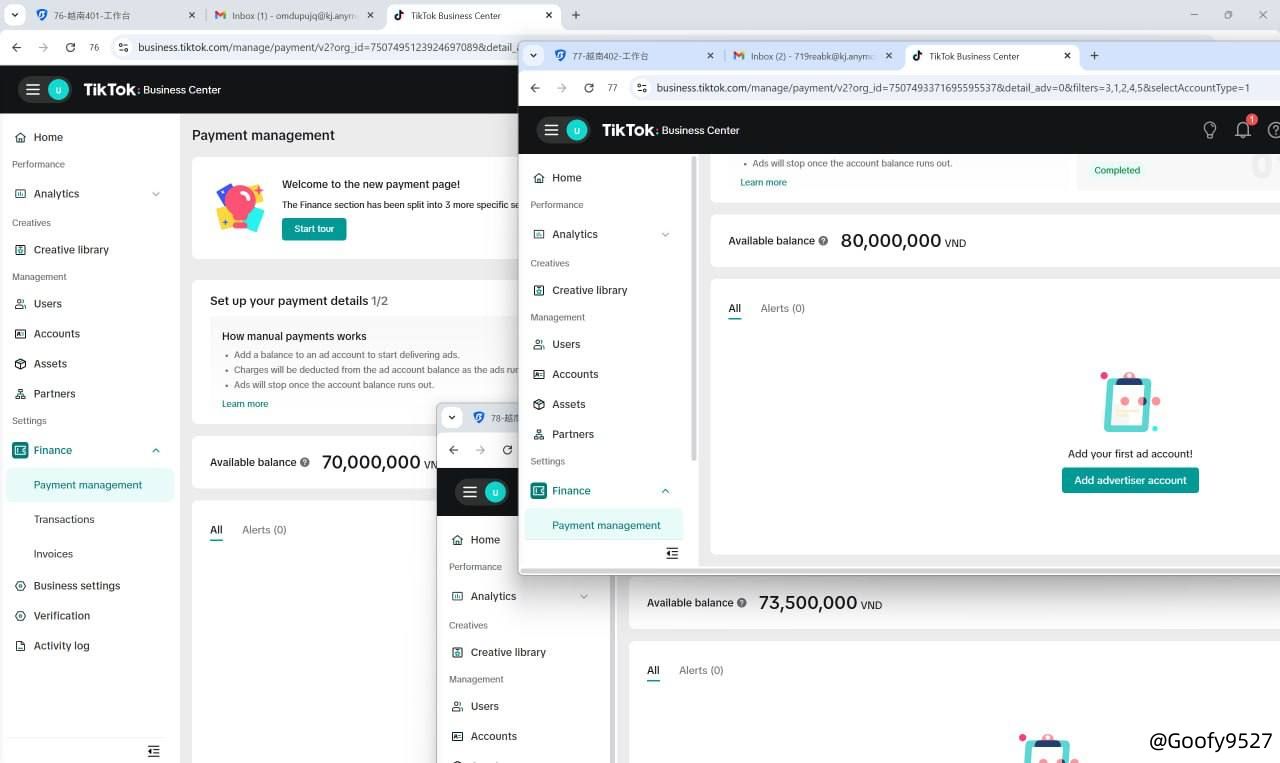Expand the Analytics chevron in window 78
This screenshot has width=1280, height=763.
584,596
